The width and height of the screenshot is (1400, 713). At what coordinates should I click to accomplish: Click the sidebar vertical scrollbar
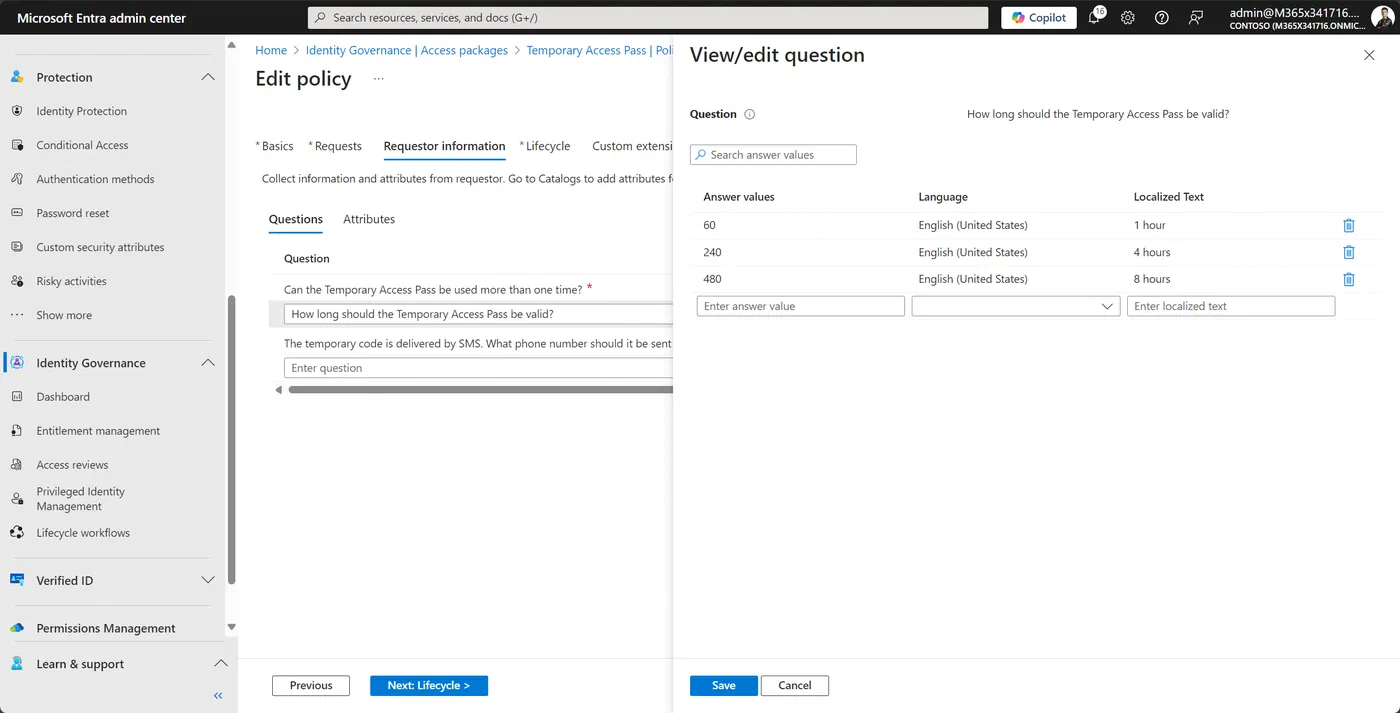[232, 440]
